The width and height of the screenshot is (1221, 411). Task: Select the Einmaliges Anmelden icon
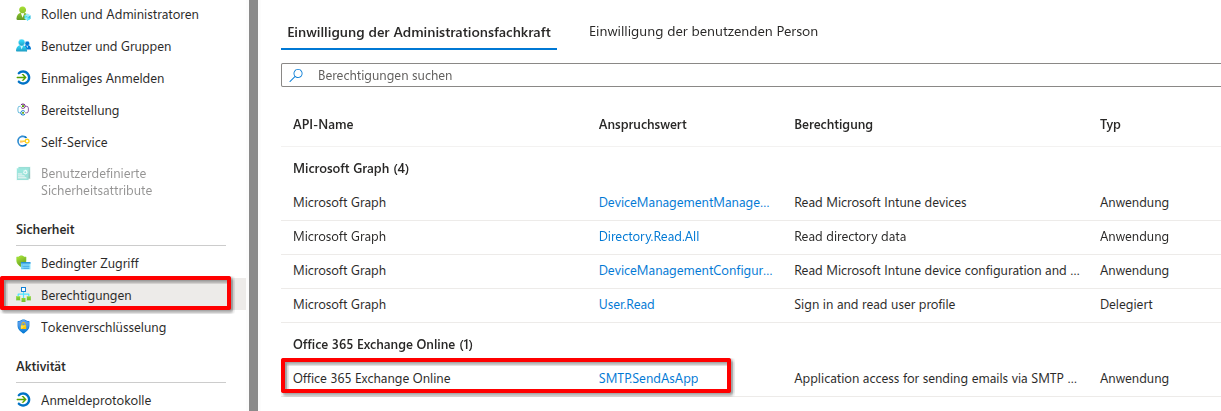pyautogui.click(x=24, y=79)
